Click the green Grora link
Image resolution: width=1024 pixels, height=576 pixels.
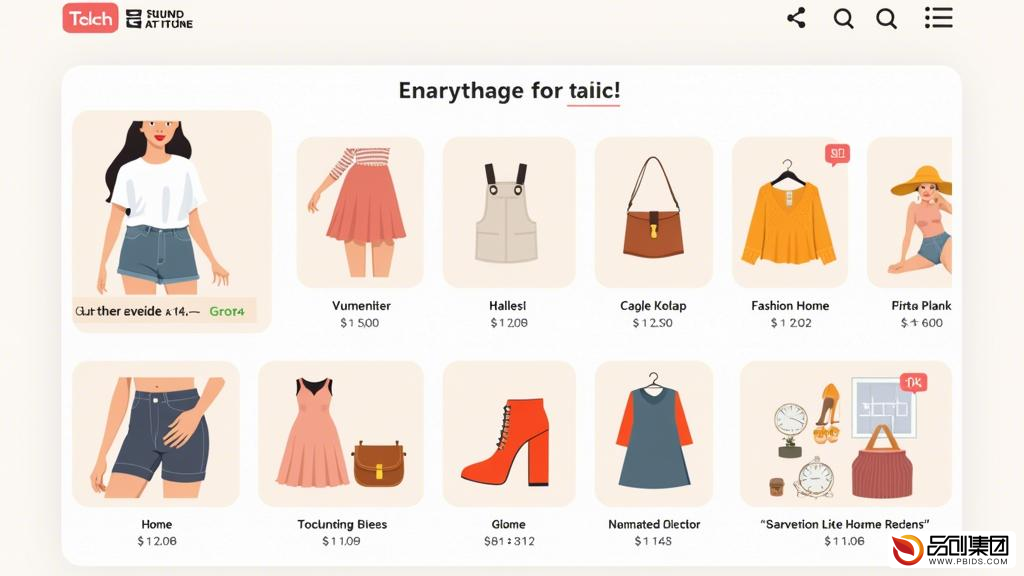227,312
